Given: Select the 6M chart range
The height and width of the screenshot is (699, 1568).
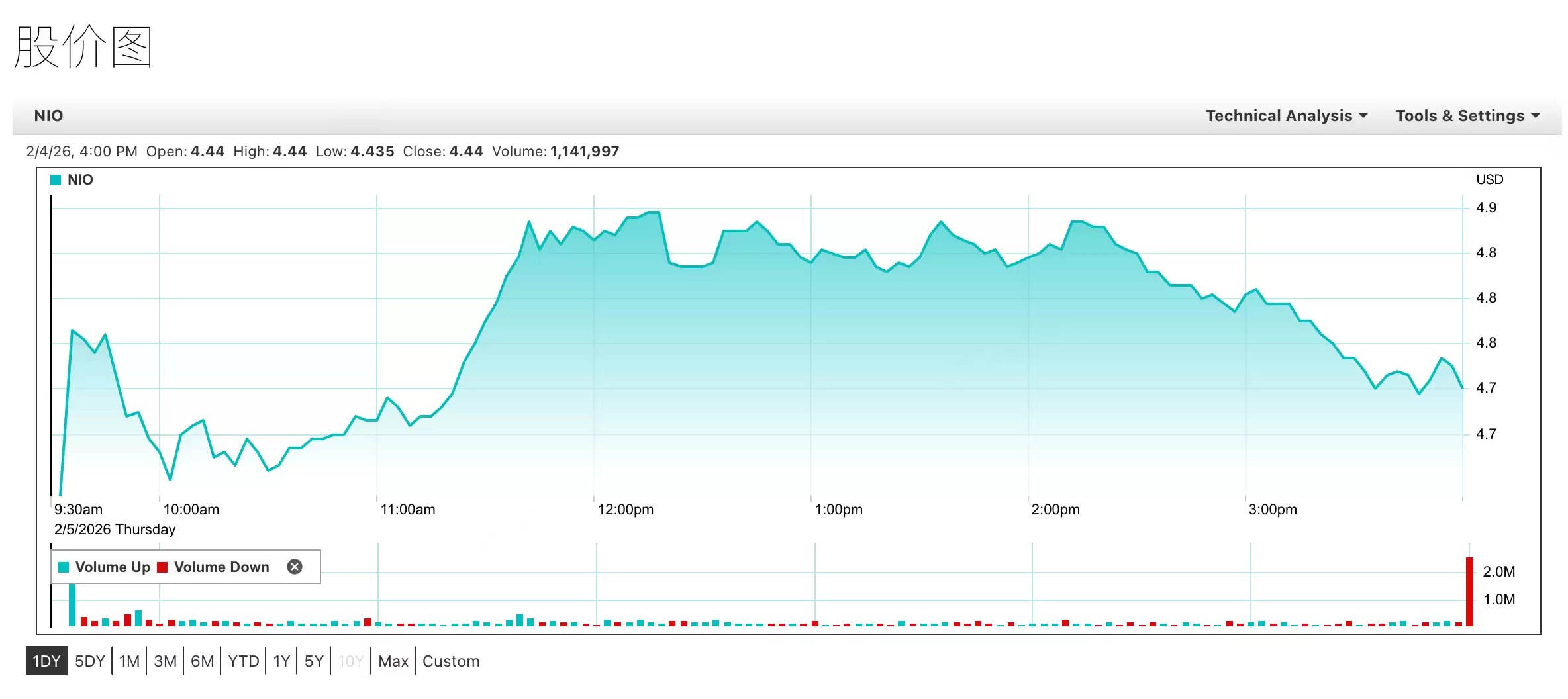Looking at the screenshot, I should [x=203, y=661].
